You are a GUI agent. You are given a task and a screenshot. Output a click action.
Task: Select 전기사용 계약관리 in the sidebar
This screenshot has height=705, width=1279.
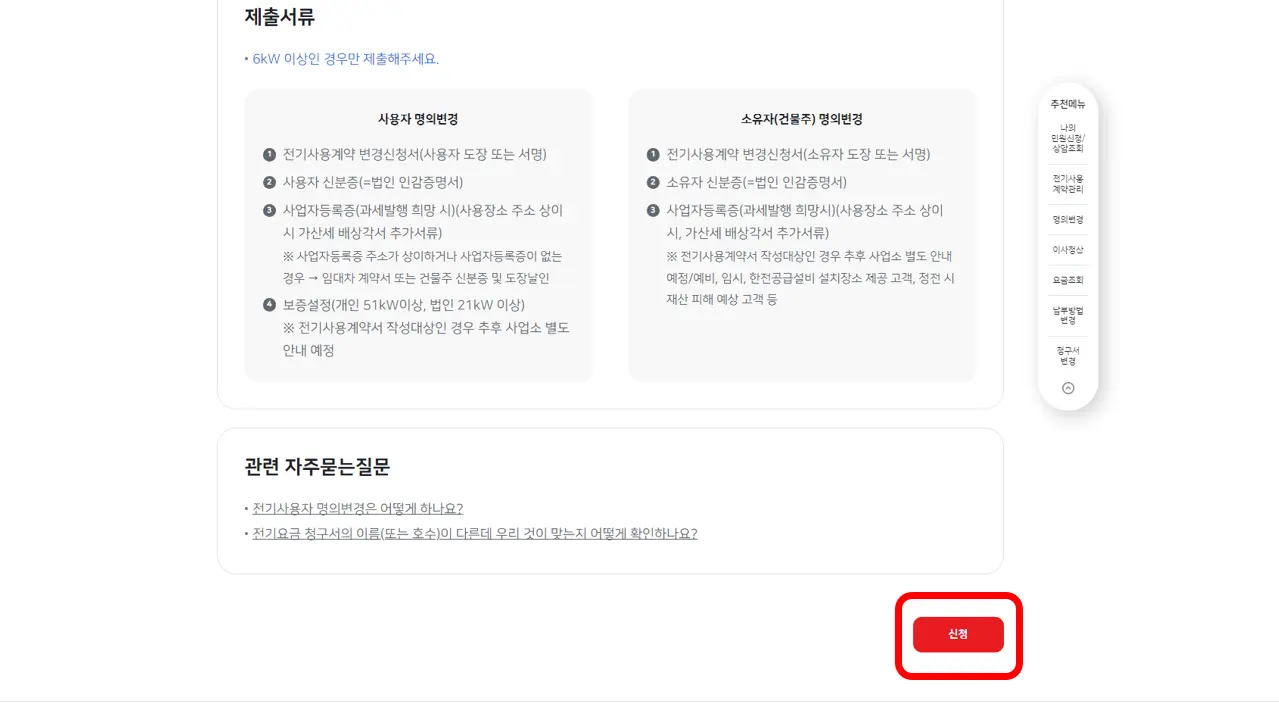pos(1067,184)
